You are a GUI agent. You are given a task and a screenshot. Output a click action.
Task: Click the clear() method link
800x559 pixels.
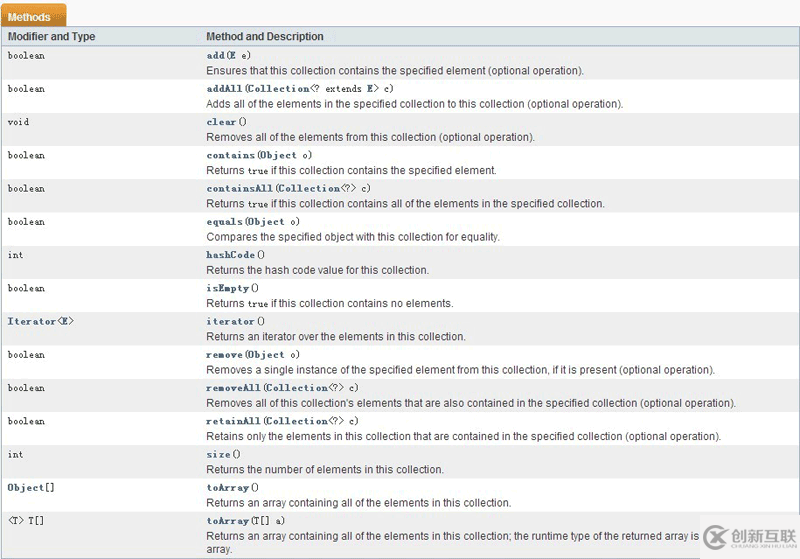click(221, 122)
